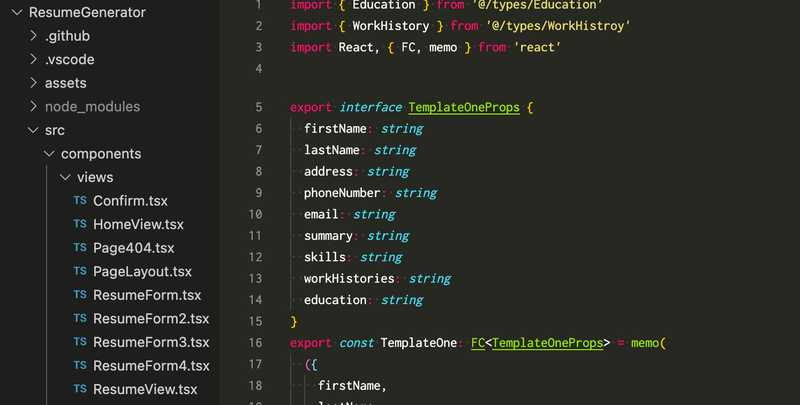This screenshot has width=800, height=405.
Task: Click the TS icon beside Confirm.tsx
Action: tap(80, 200)
